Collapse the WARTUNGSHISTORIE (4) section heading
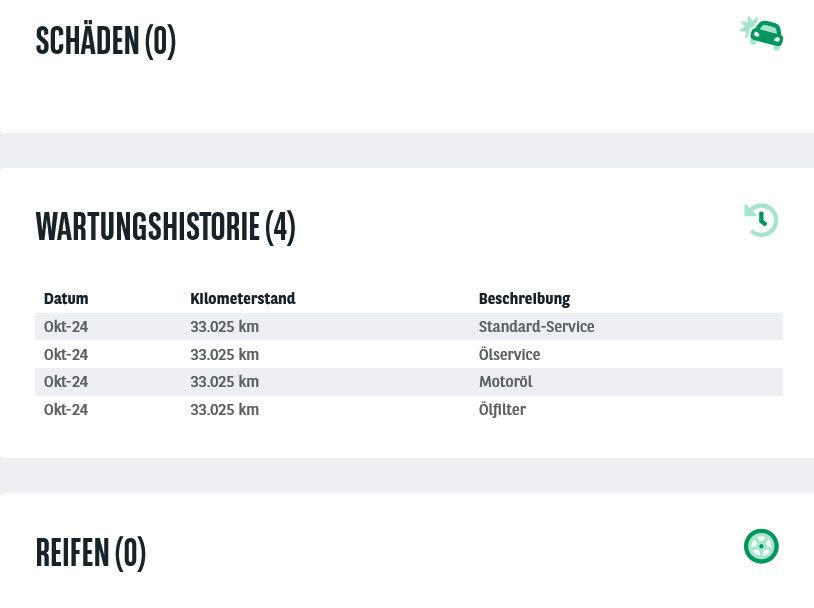Image resolution: width=814 pixels, height=608 pixels. (x=166, y=227)
